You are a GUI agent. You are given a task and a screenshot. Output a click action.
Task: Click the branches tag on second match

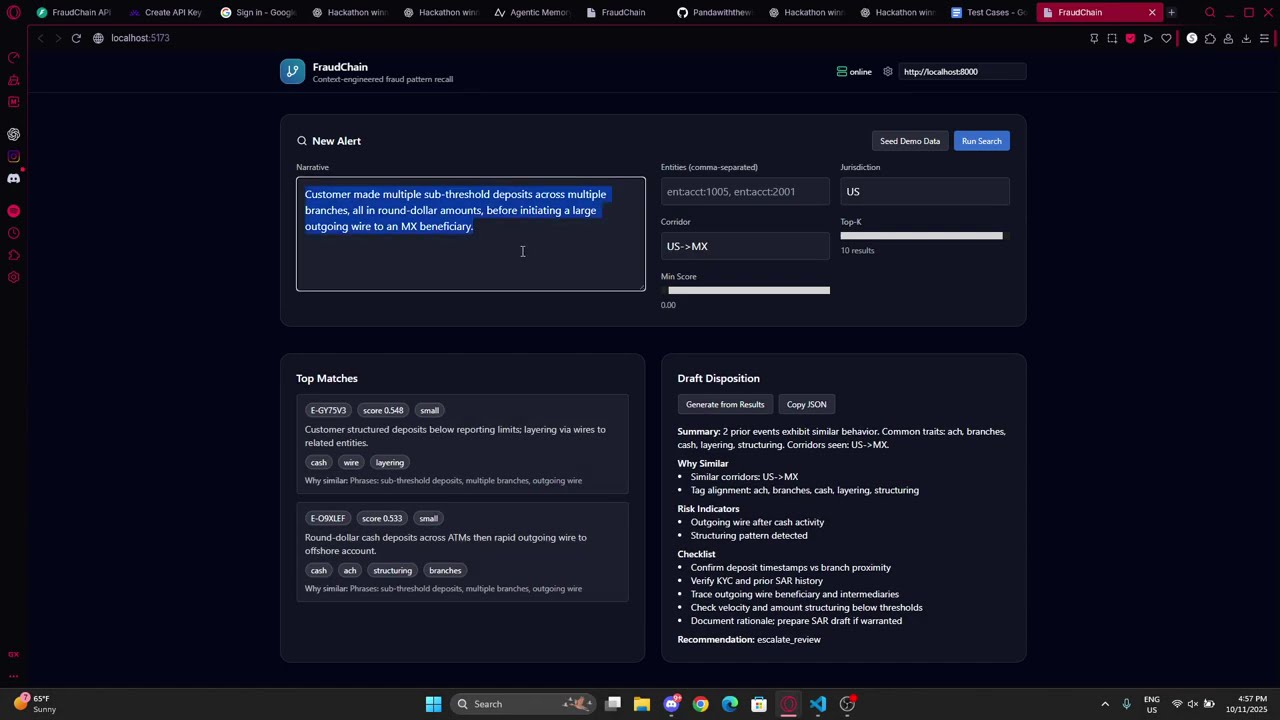click(x=445, y=570)
